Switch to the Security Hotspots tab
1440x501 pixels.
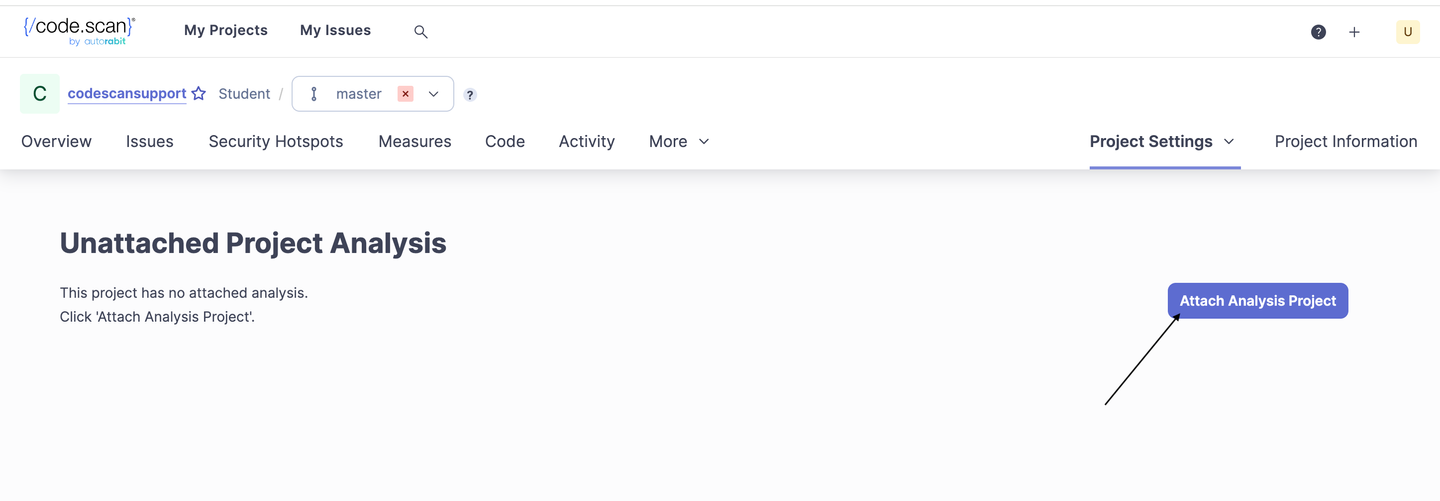coord(276,142)
